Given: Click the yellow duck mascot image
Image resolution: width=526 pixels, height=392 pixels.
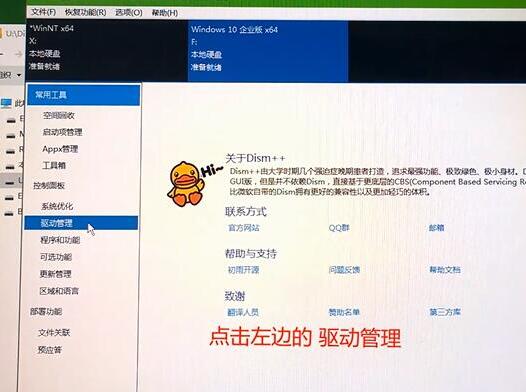Looking at the screenshot, I should click(186, 184).
